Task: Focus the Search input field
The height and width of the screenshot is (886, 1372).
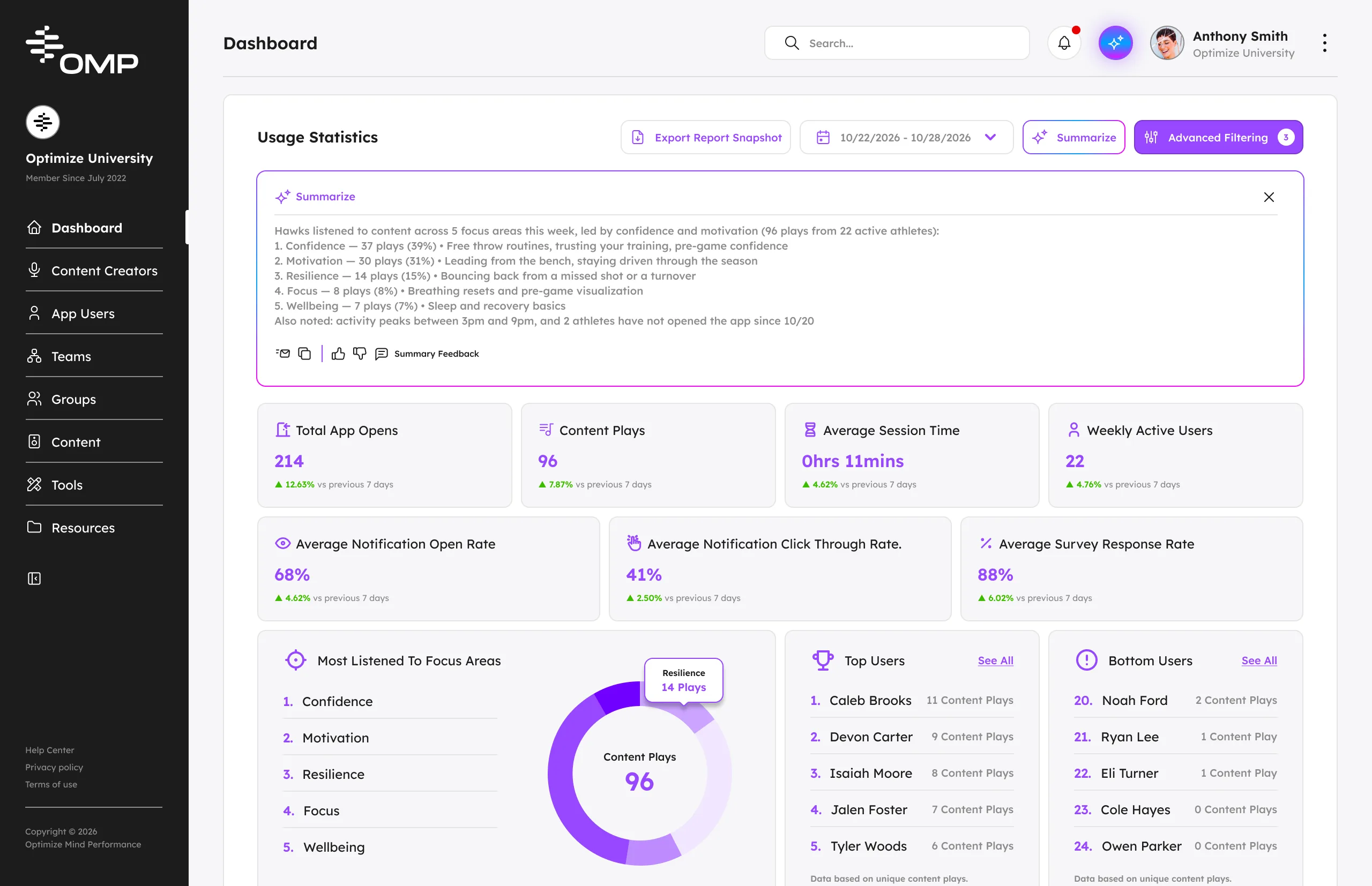Action: tap(897, 42)
